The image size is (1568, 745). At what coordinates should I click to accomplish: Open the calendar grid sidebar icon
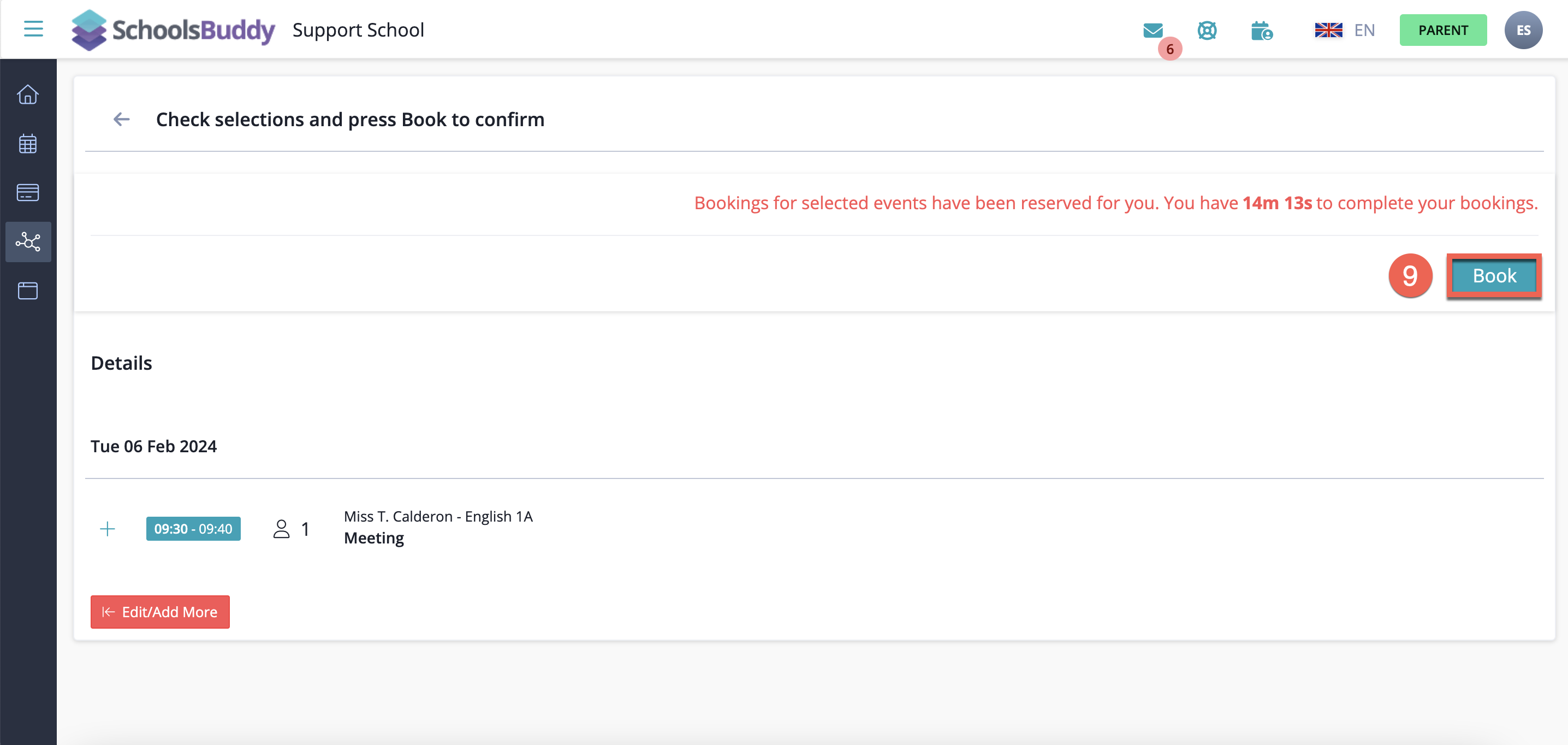click(x=28, y=144)
